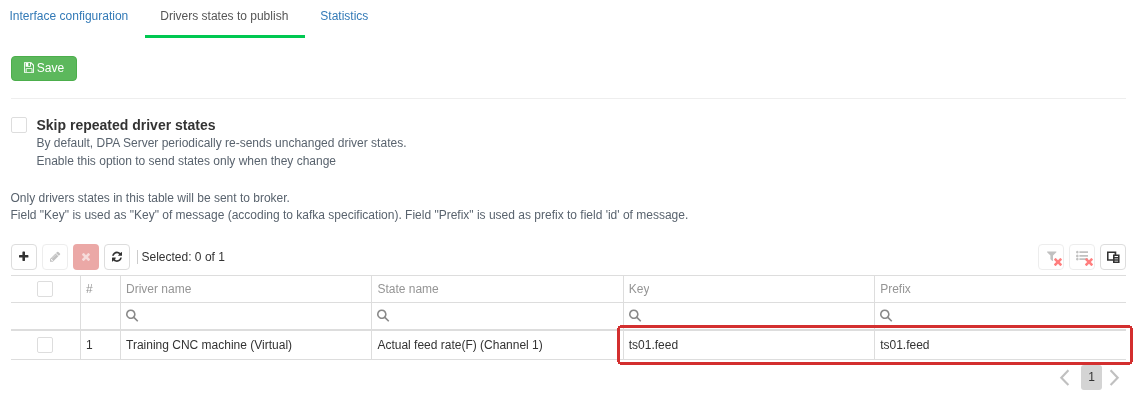Click the pencil edit icon

point(55,256)
